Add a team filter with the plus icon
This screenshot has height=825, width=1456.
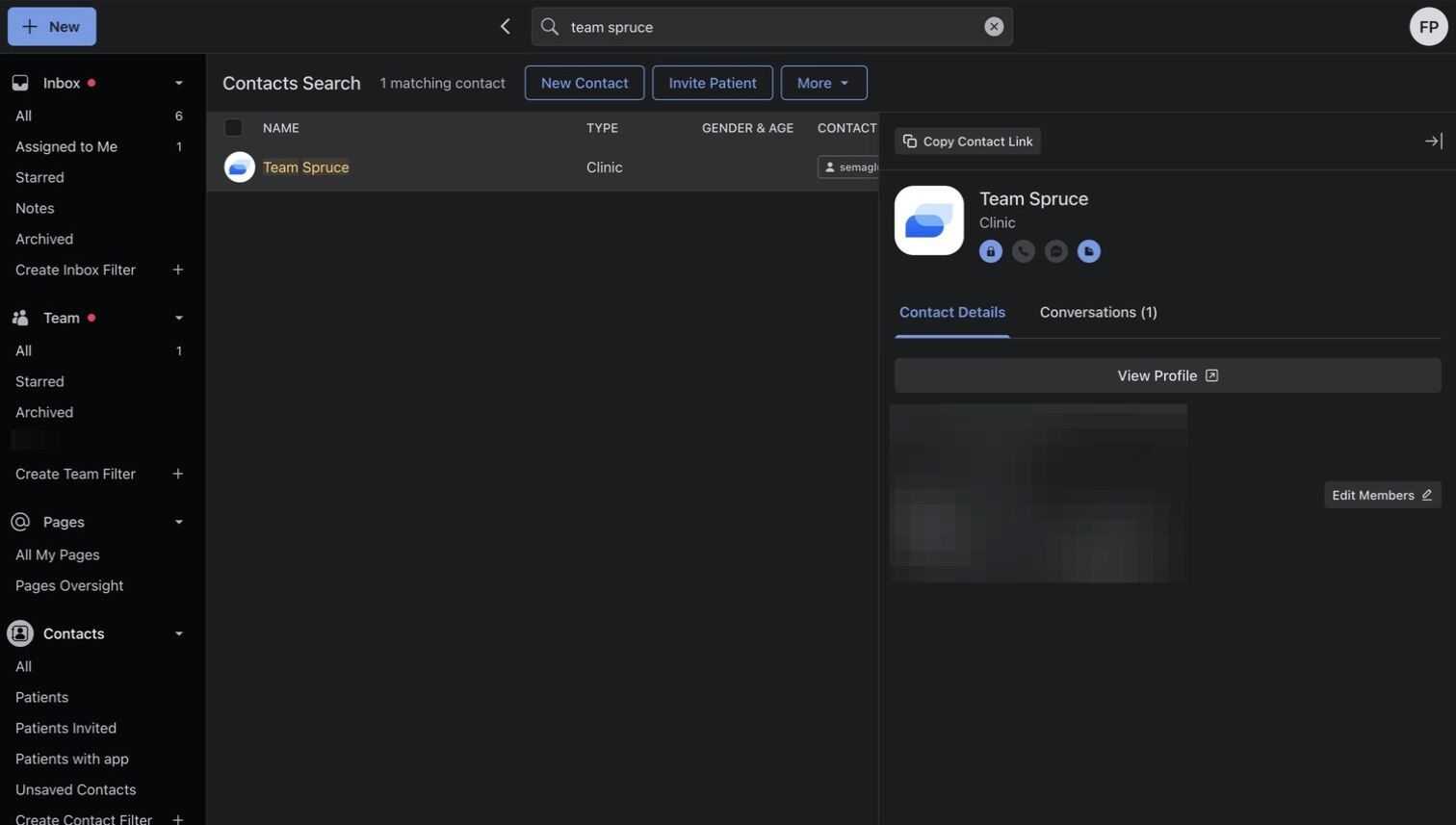178,474
